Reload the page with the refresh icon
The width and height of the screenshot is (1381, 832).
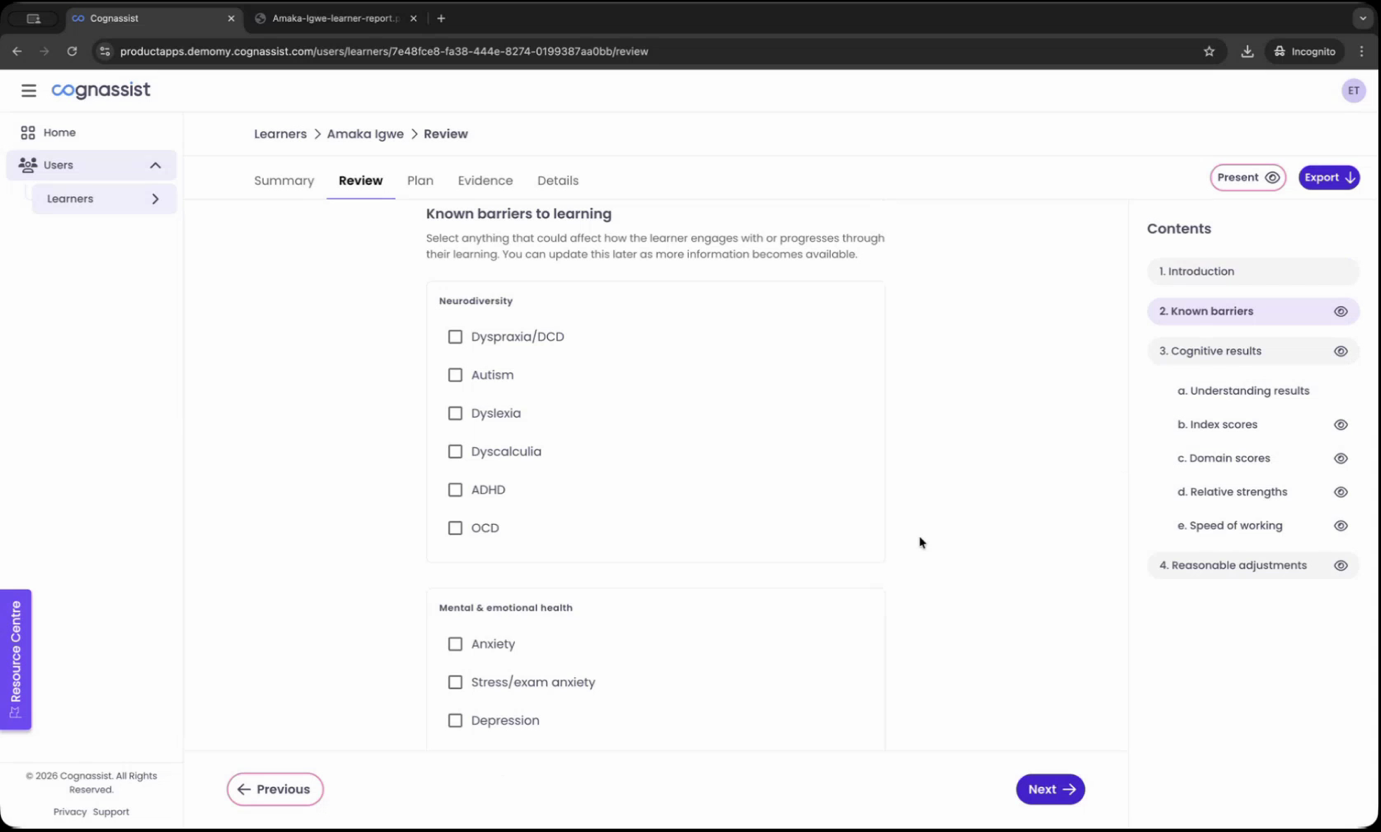coord(72,51)
